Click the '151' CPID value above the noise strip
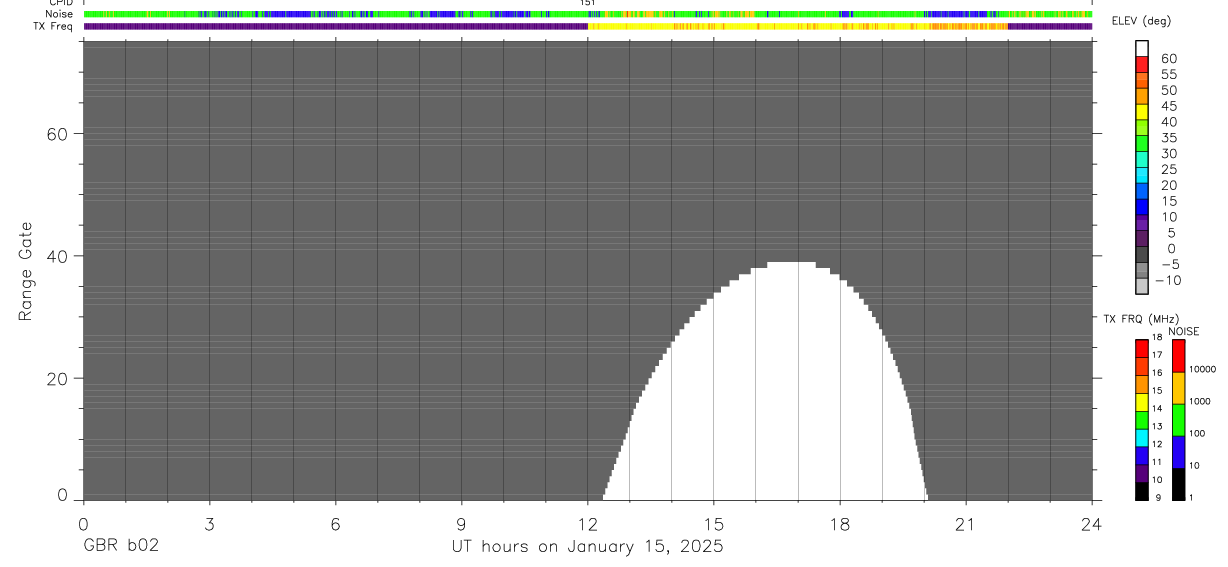Screen dimensions: 1228x567 point(588,3)
